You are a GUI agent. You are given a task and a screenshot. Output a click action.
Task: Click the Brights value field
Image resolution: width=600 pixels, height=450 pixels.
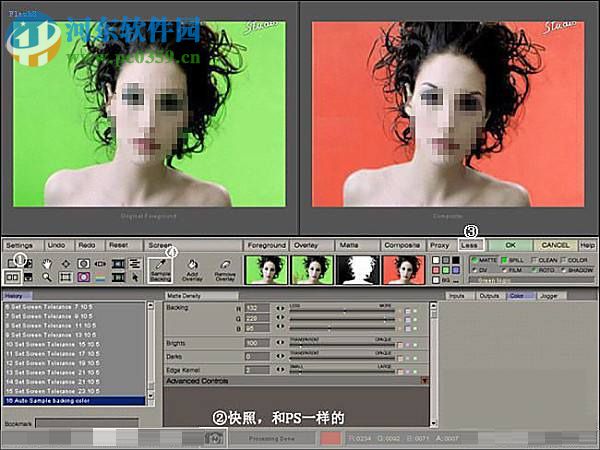pyautogui.click(x=257, y=343)
